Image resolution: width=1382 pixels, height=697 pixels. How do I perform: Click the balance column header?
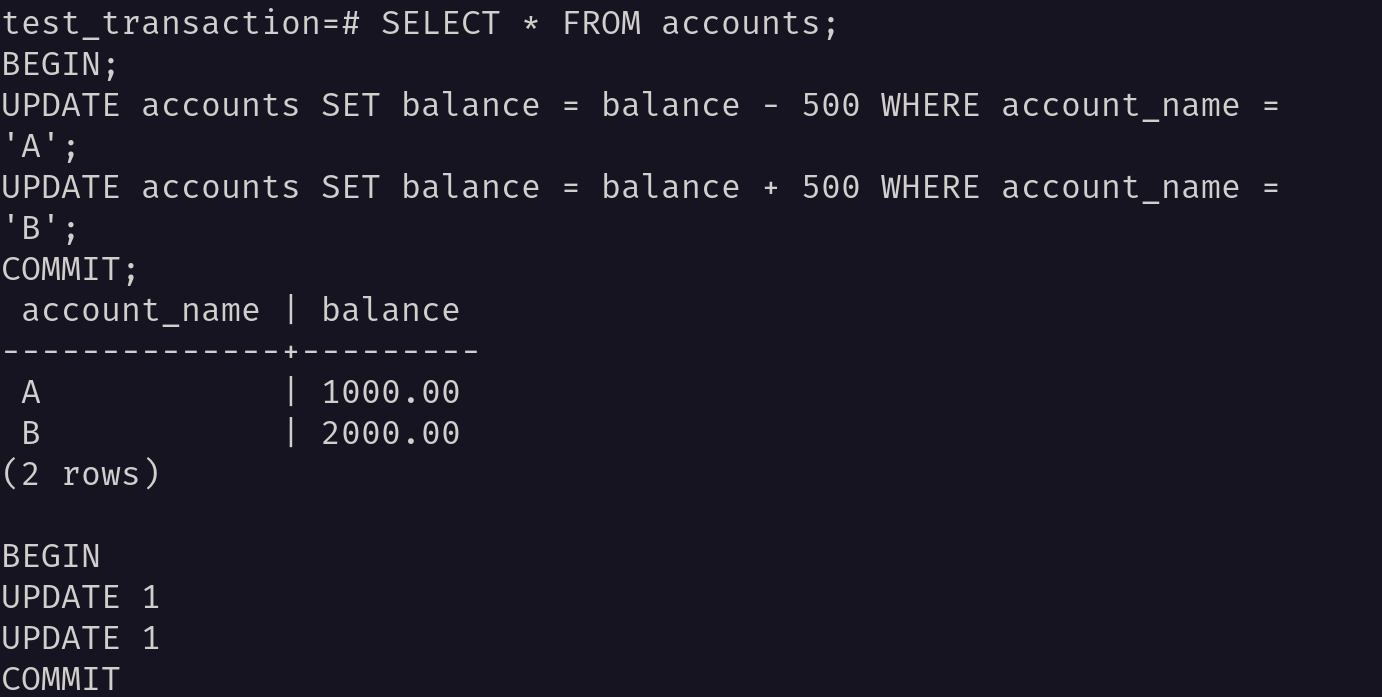pyautogui.click(x=391, y=310)
